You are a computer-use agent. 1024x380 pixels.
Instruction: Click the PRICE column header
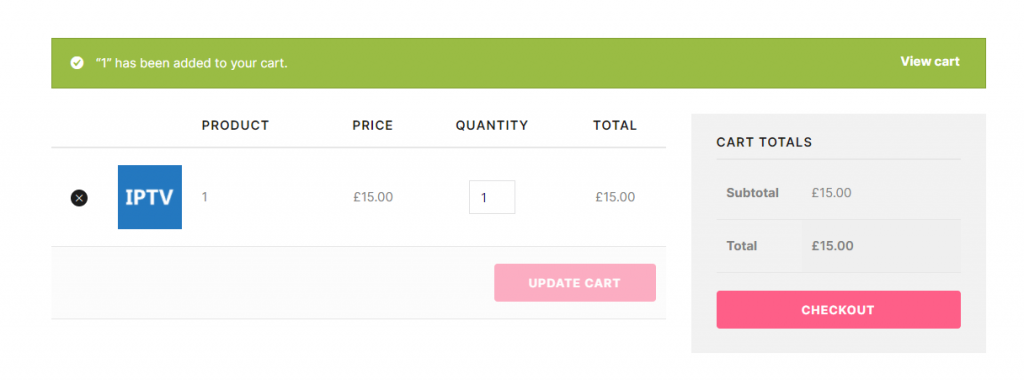coord(373,125)
